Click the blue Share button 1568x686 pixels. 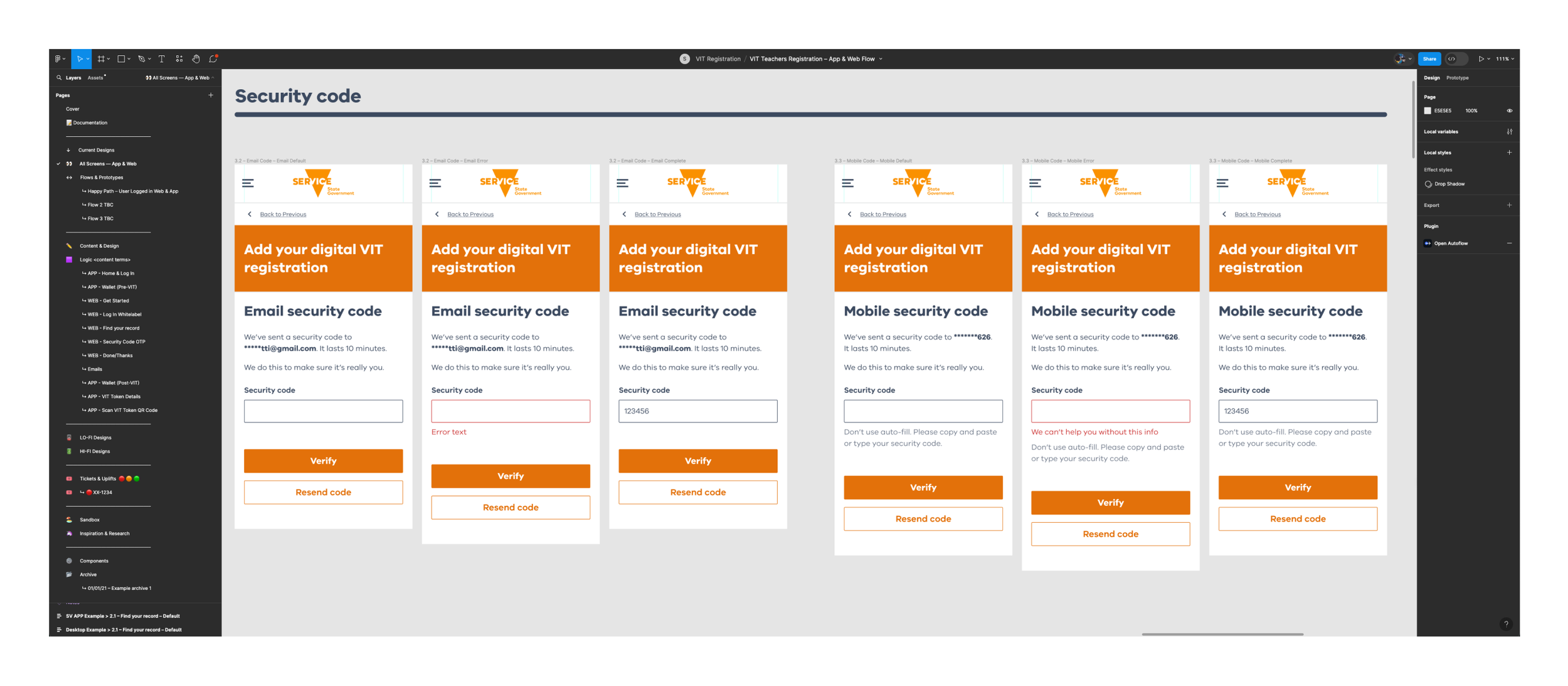coord(1429,59)
